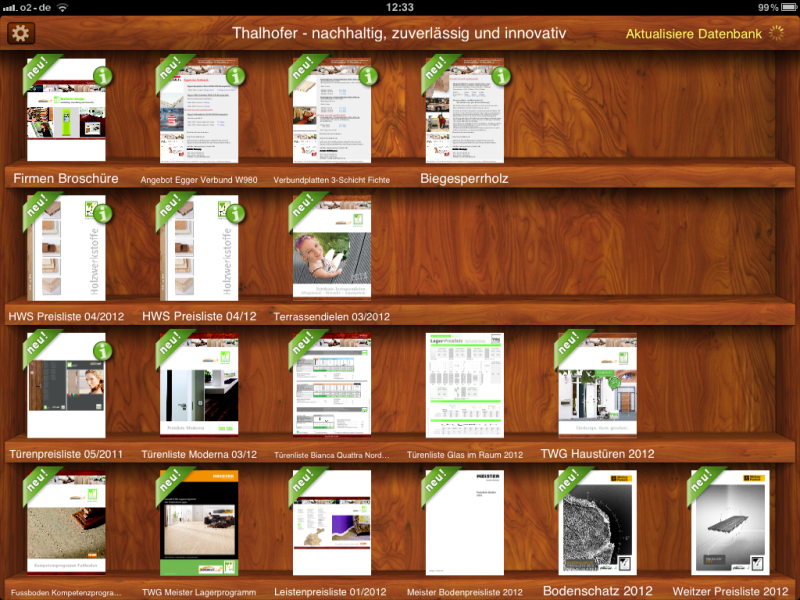800x600 pixels.
Task: Click the Aktualisiere Datenbank text
Action: (x=693, y=34)
